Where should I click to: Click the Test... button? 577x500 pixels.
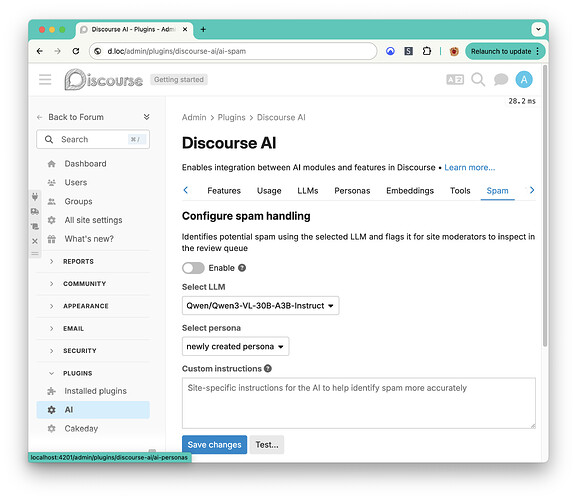click(x=267, y=445)
